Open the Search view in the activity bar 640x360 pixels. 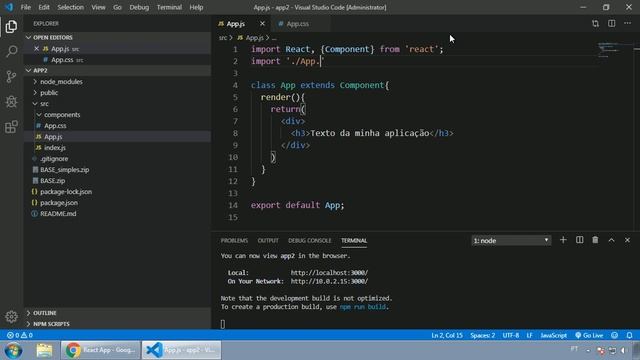[11, 51]
